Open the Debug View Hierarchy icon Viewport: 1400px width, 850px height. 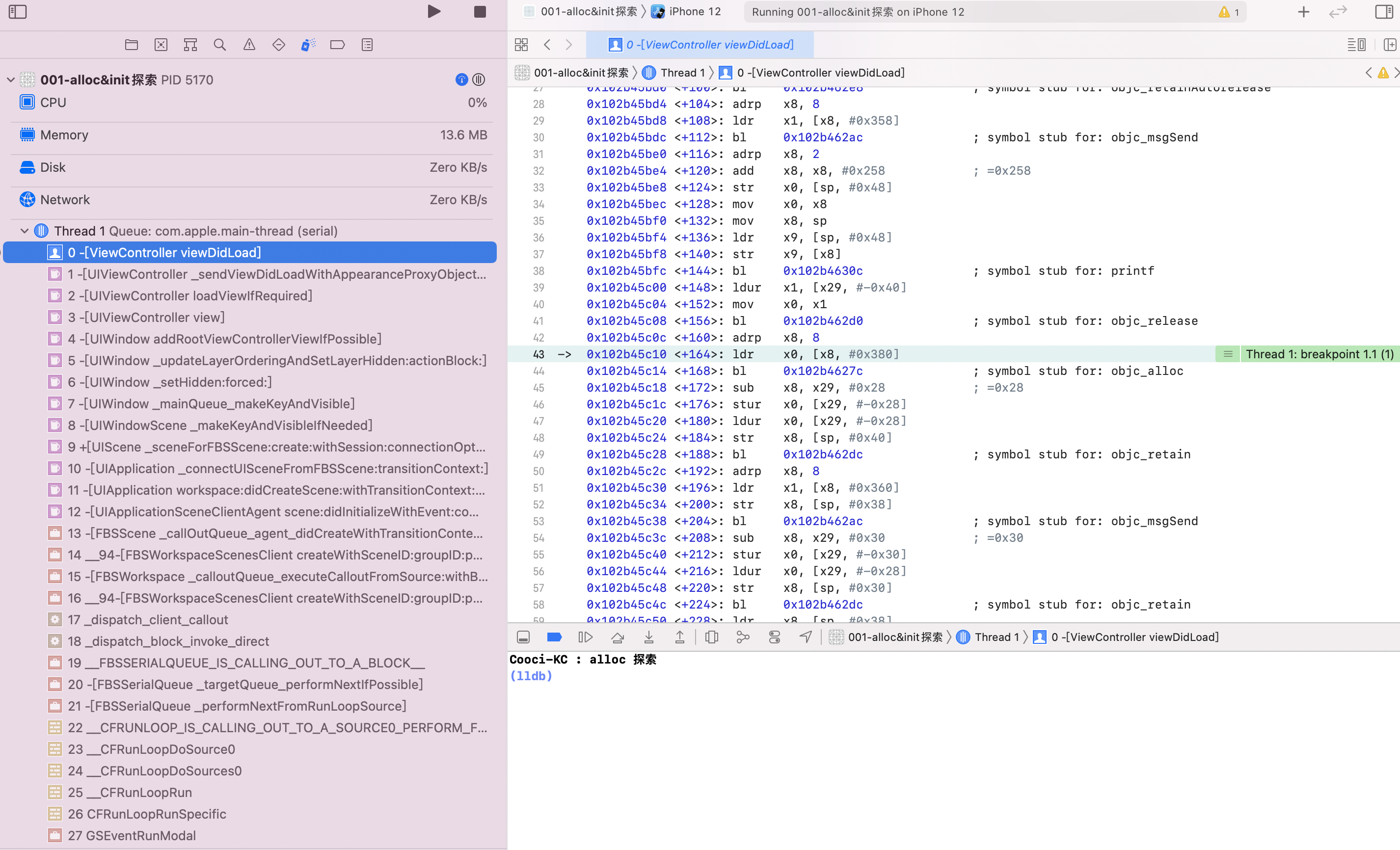pyautogui.click(x=711, y=637)
